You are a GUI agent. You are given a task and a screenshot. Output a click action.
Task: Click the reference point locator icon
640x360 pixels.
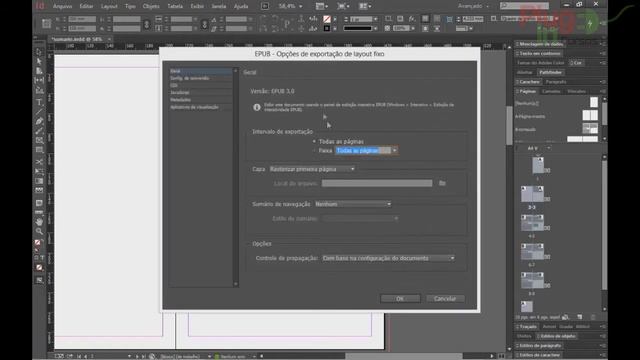click(47, 24)
